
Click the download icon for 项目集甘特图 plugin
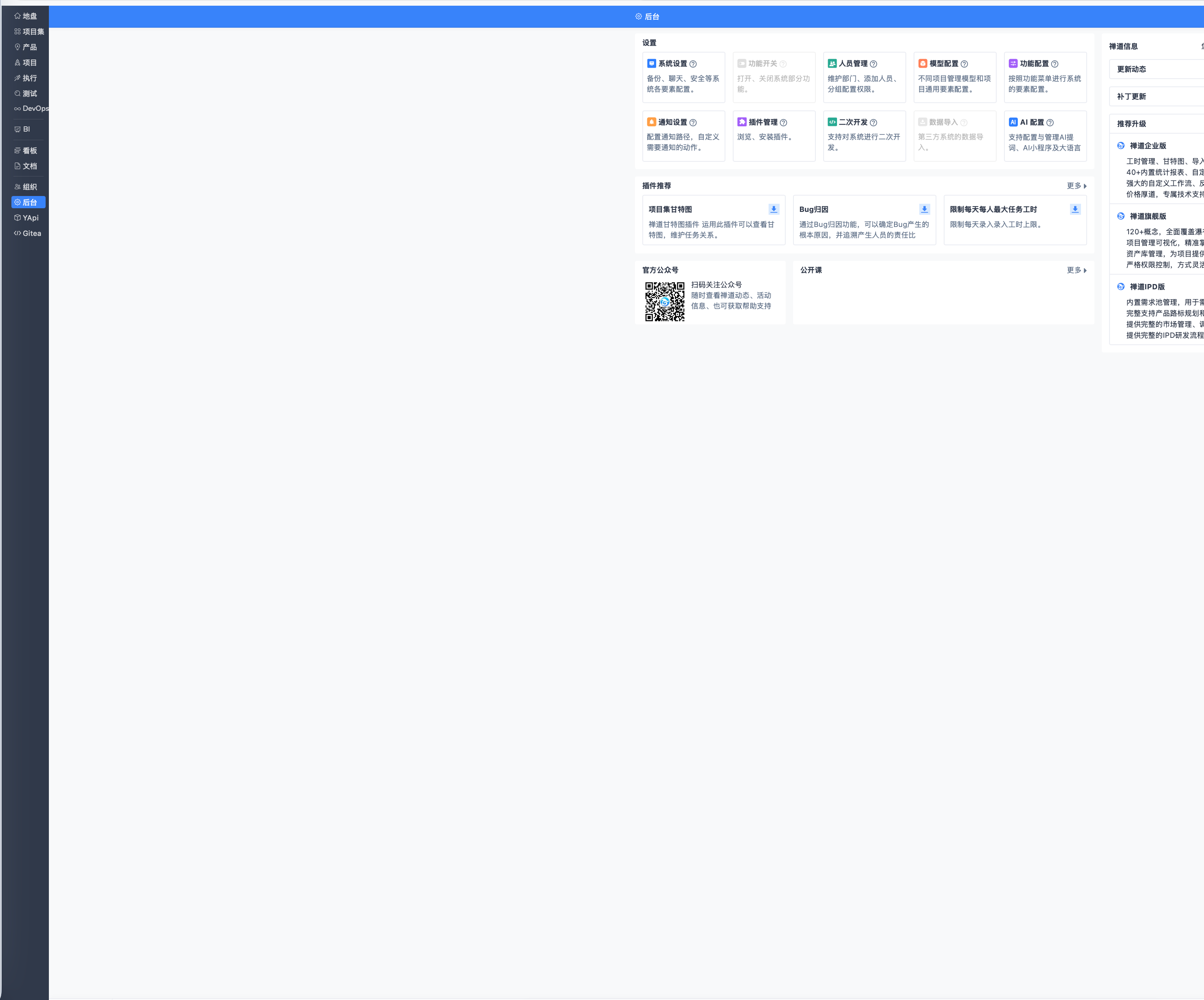pyautogui.click(x=773, y=209)
